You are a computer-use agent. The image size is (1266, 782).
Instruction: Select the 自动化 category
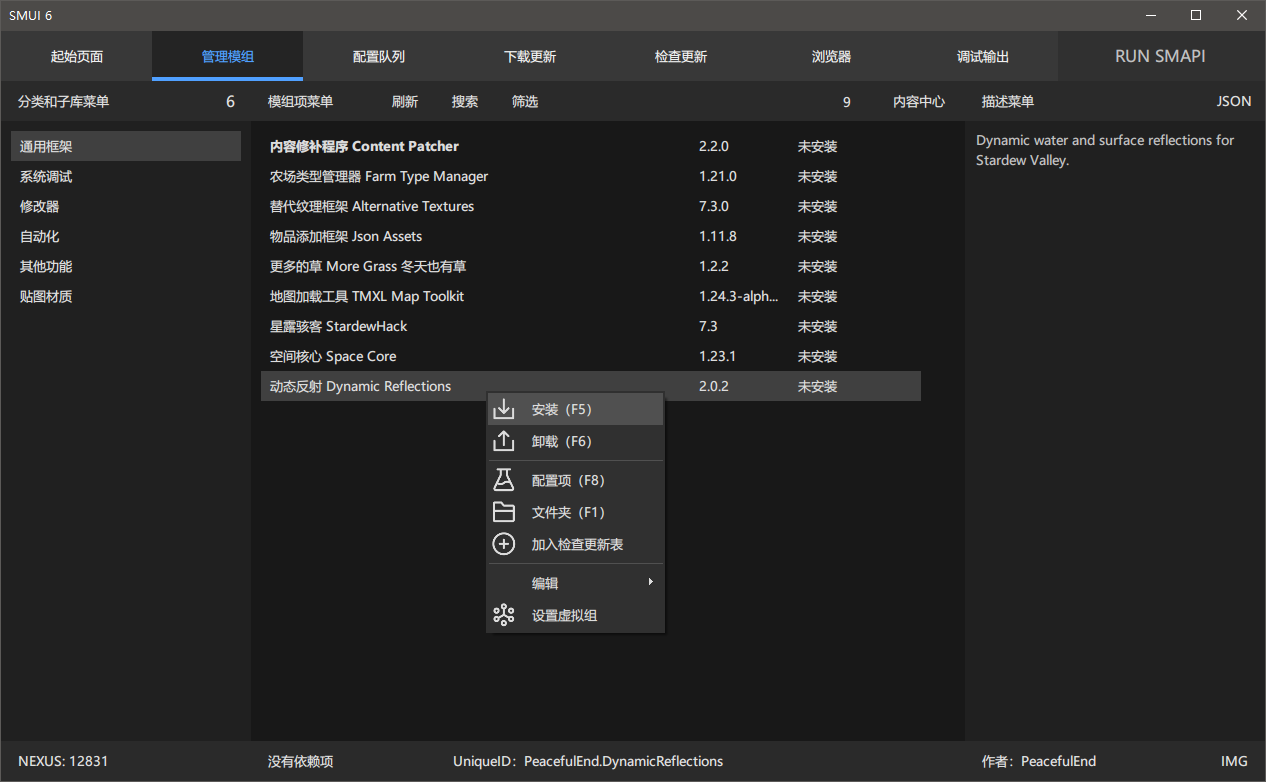126,236
